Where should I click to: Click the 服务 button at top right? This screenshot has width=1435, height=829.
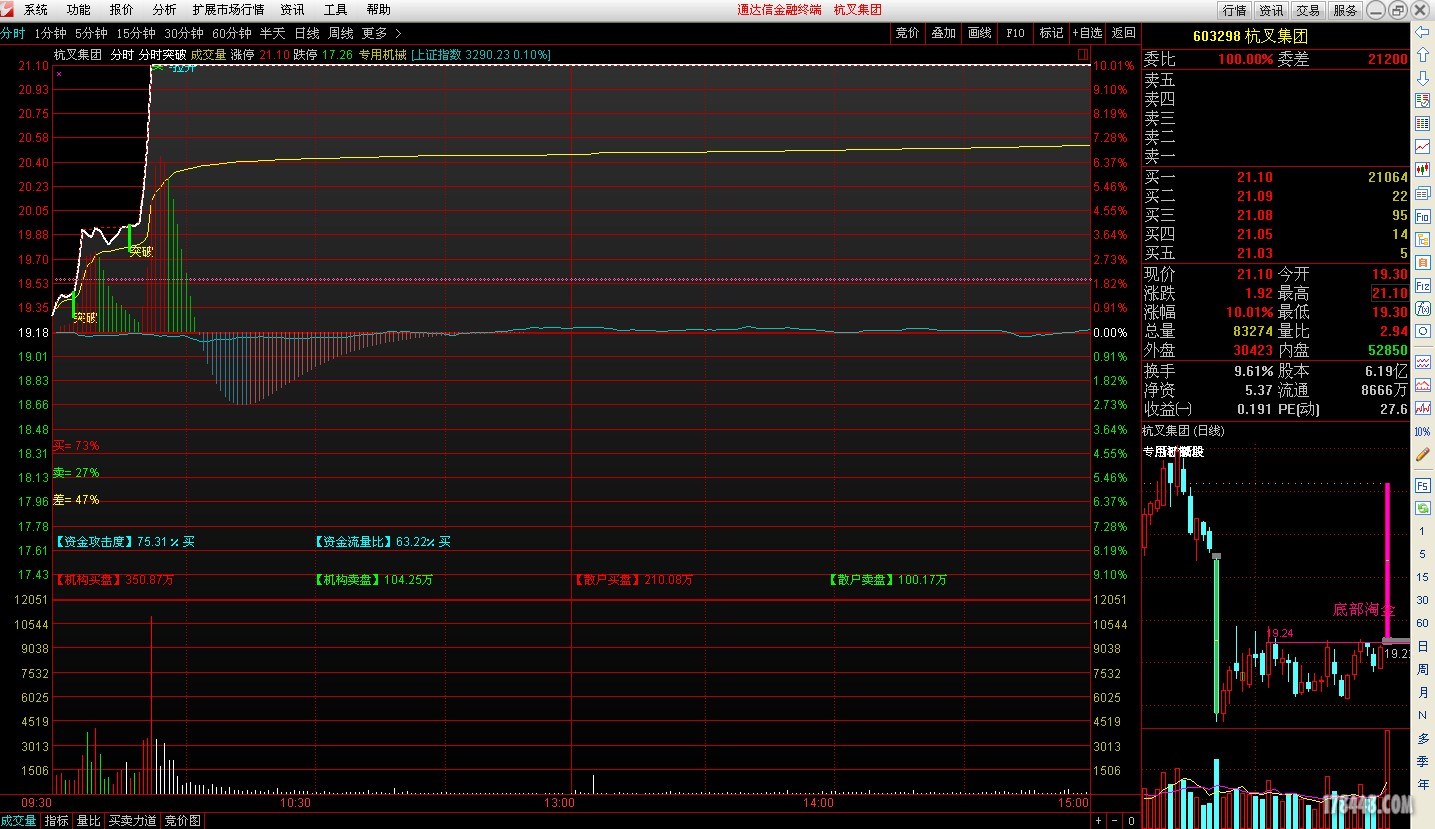pyautogui.click(x=1345, y=10)
